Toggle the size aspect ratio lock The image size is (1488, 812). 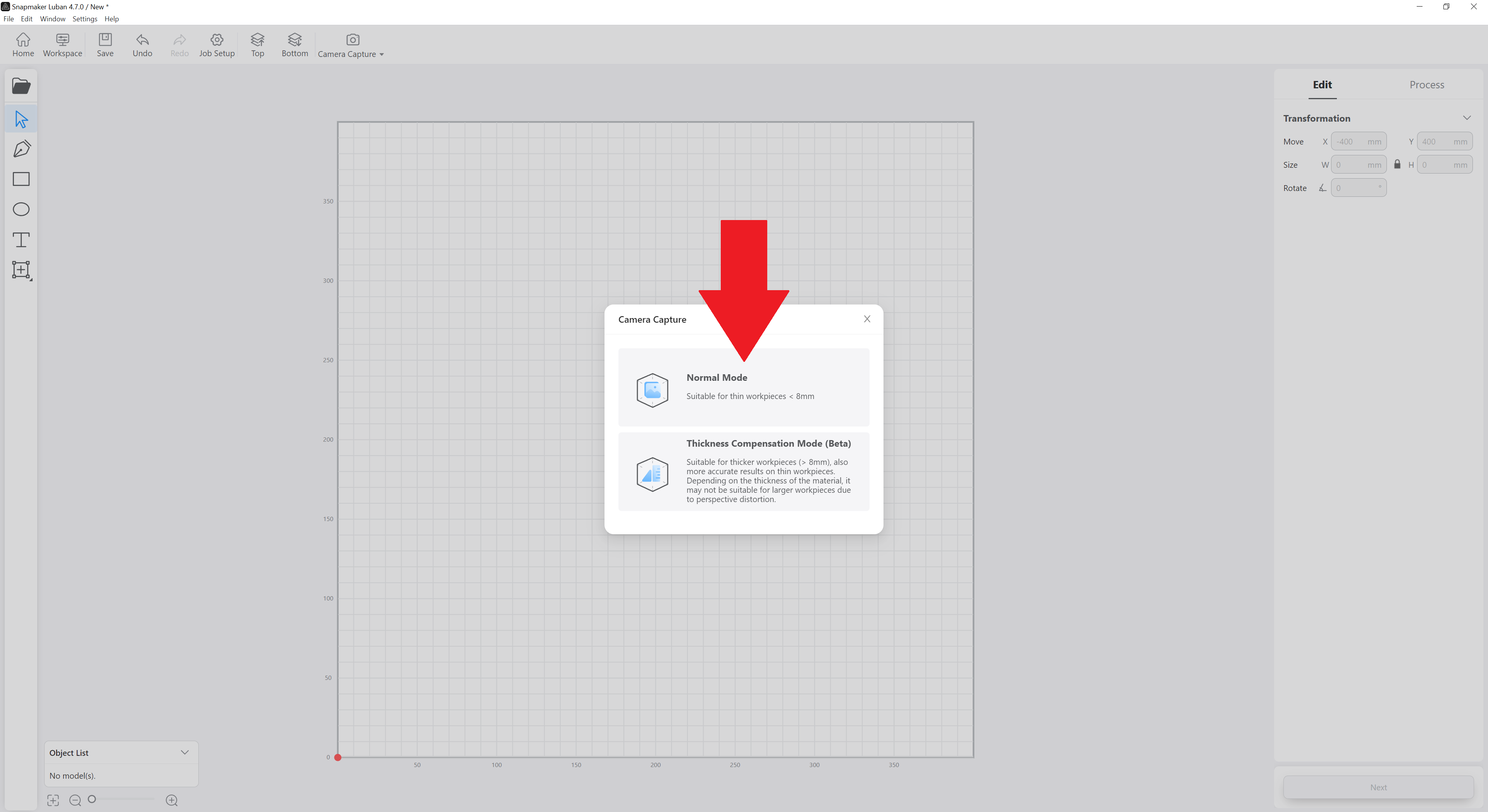1397,165
